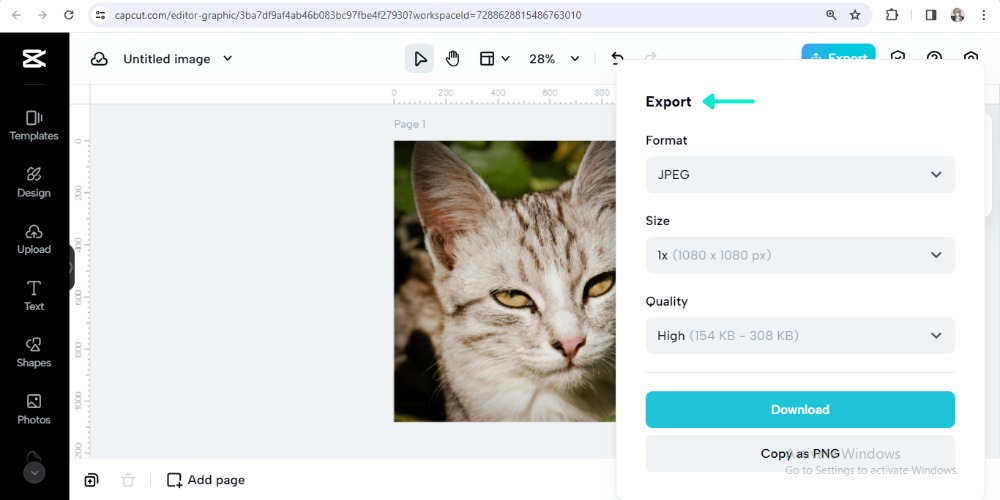Open the help question mark icon

click(x=934, y=57)
